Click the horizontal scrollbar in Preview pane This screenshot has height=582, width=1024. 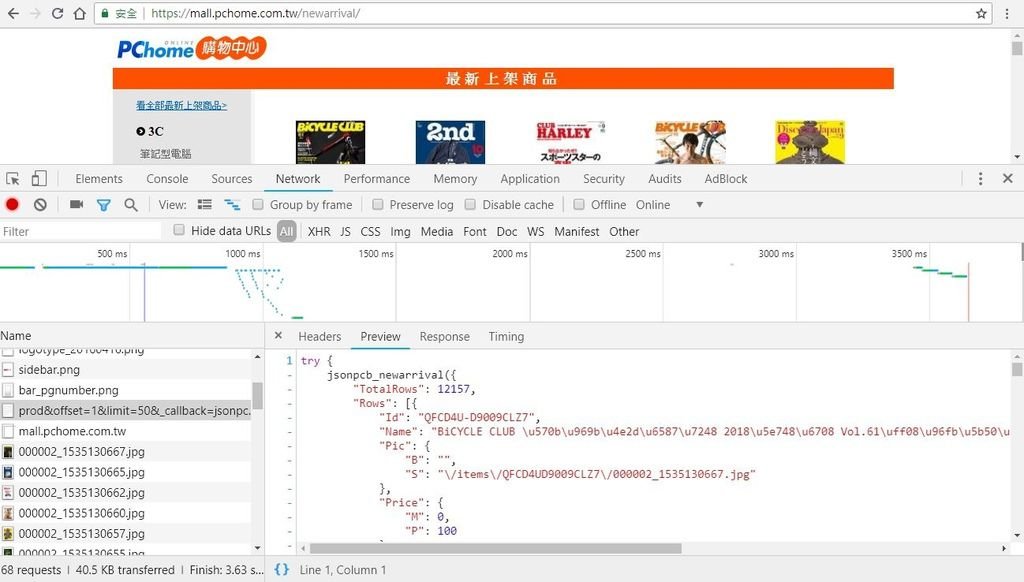pos(496,548)
